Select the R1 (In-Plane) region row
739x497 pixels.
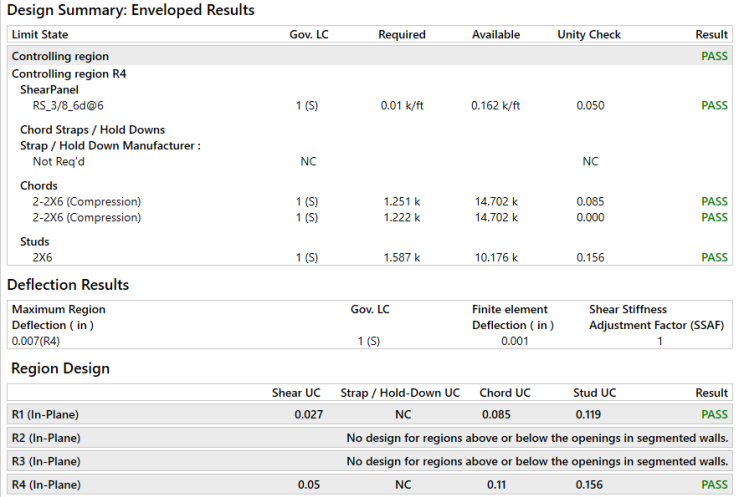[x=45, y=413]
